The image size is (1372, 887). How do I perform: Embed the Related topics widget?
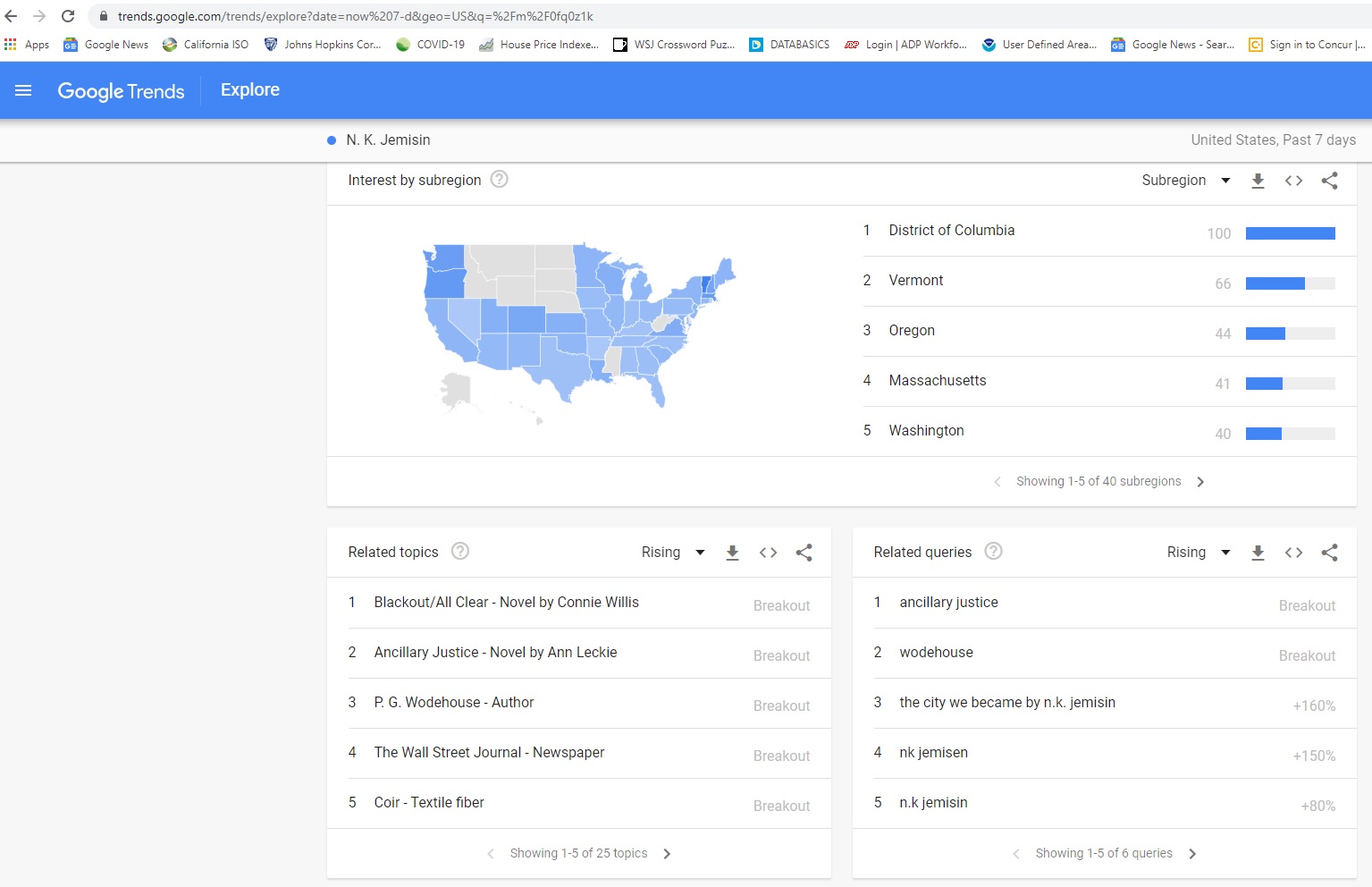(x=768, y=553)
